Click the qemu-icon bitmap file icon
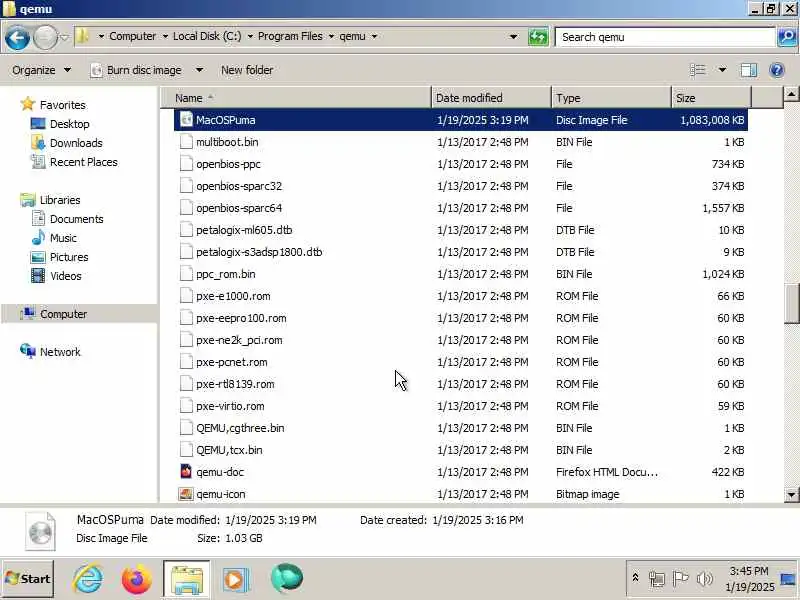Screen dimensions: 800x600 pyautogui.click(x=186, y=493)
